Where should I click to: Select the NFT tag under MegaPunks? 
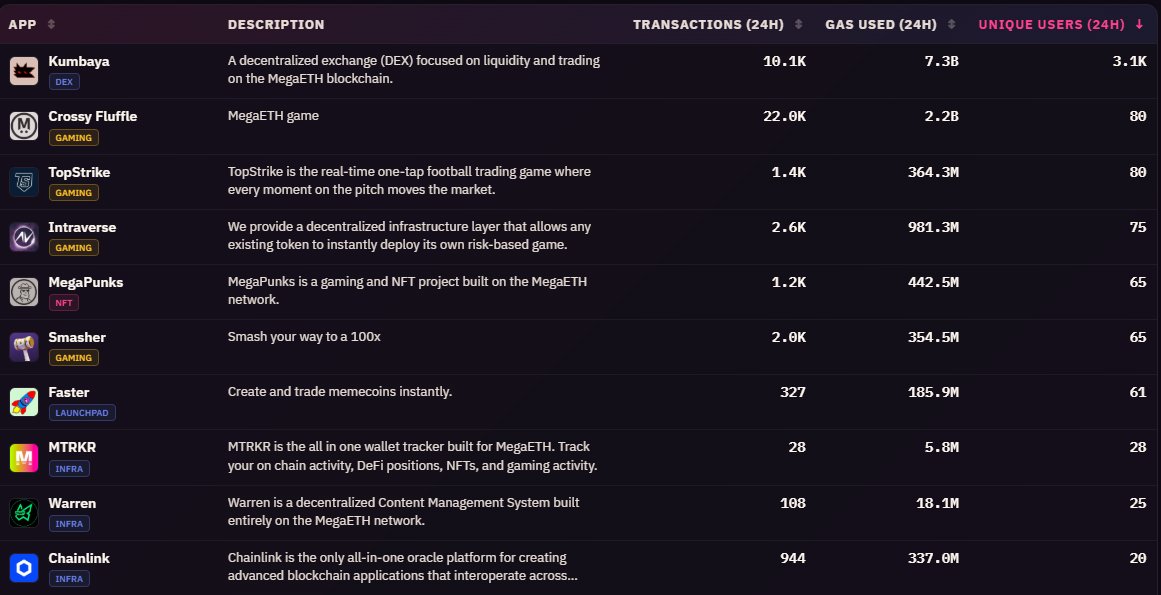(x=64, y=303)
